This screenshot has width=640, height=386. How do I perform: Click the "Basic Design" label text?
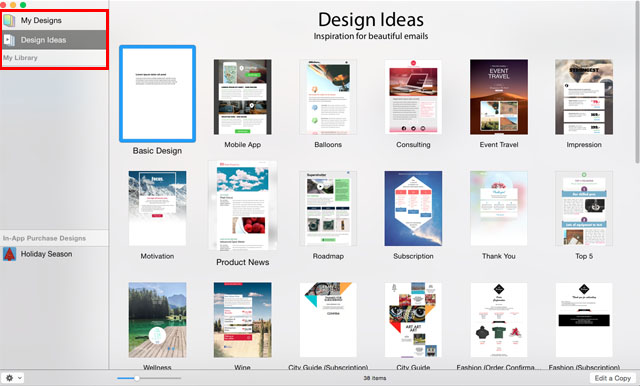coord(157,151)
